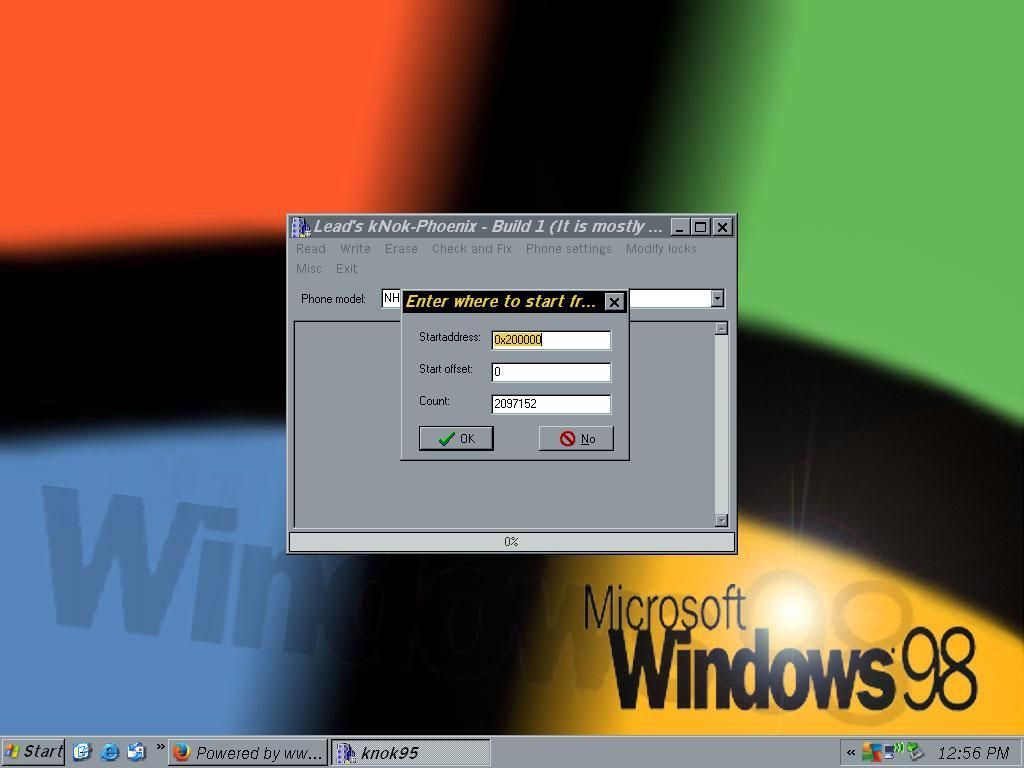Image resolution: width=1024 pixels, height=768 pixels.
Task: Close the 'Enter where to start' dialog
Action: 615,302
